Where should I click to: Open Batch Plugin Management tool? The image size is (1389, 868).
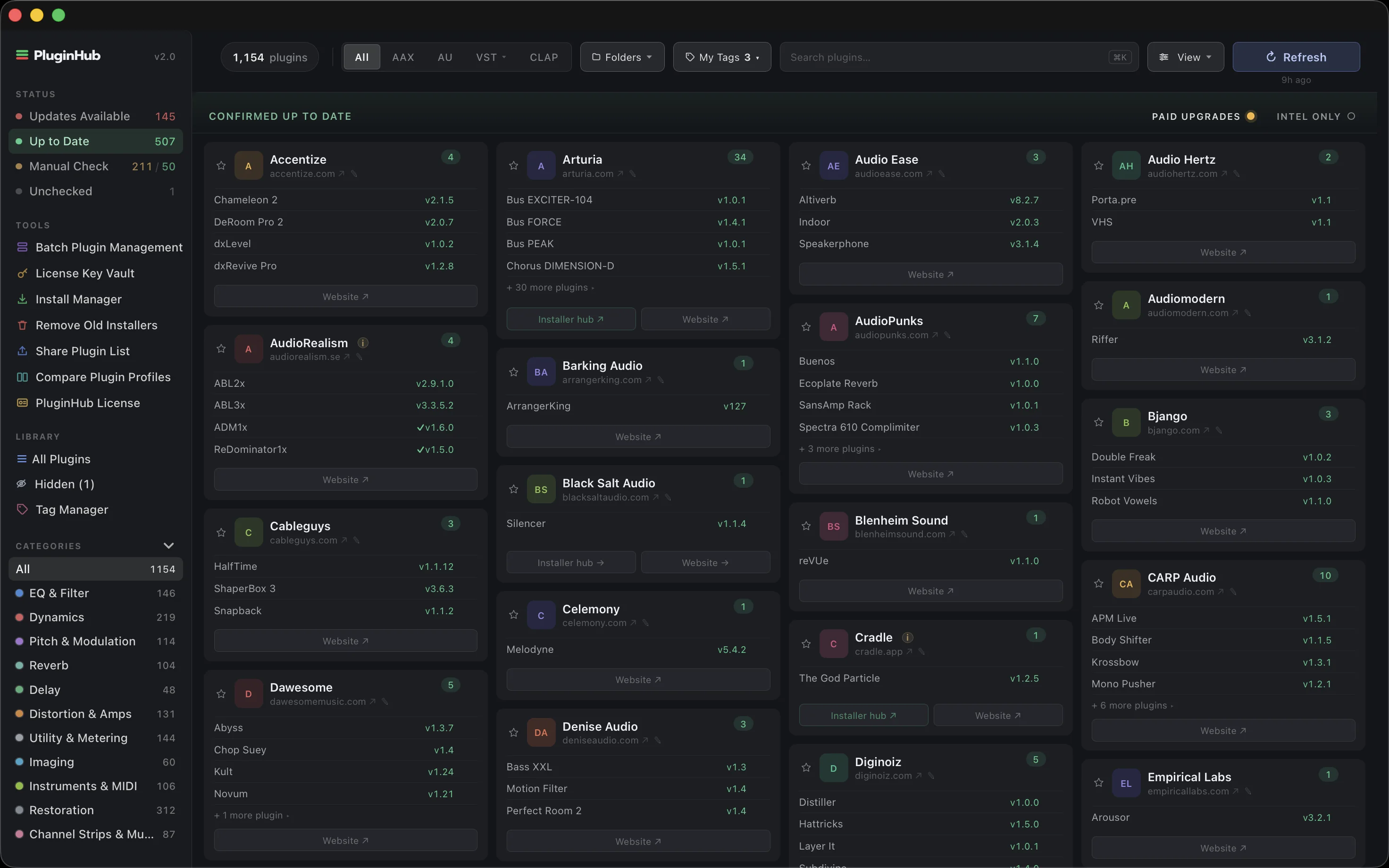95,247
